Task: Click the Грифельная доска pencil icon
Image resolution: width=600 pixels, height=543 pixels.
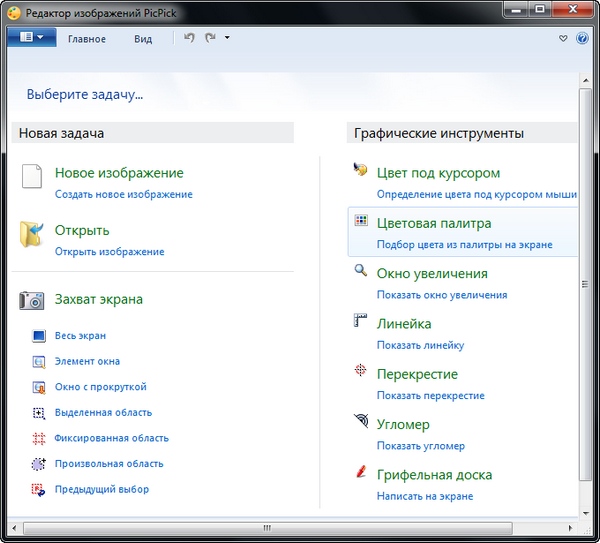Action: pos(361,472)
